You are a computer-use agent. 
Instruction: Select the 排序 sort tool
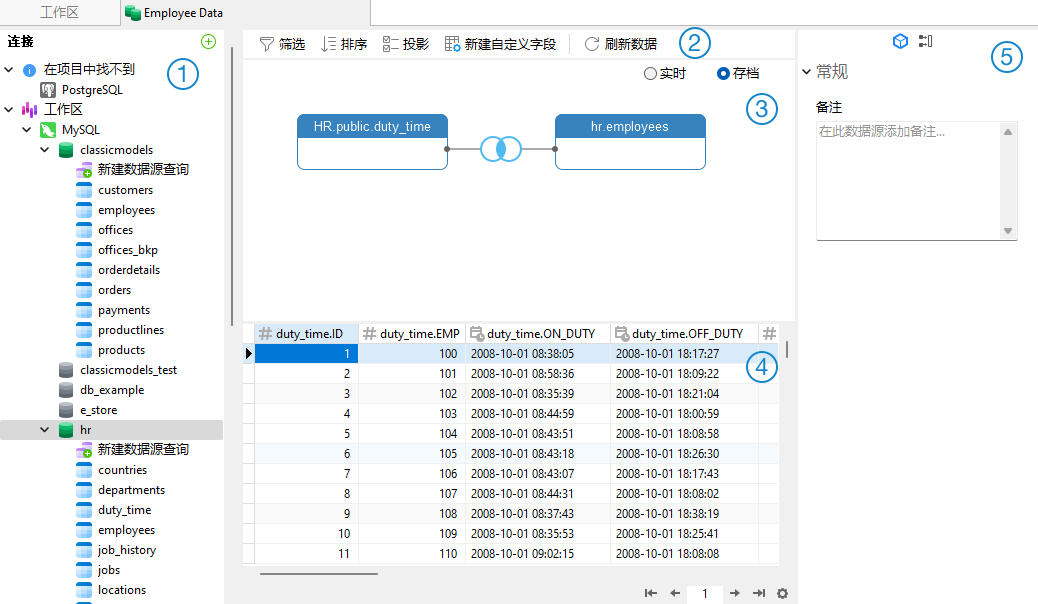click(343, 43)
